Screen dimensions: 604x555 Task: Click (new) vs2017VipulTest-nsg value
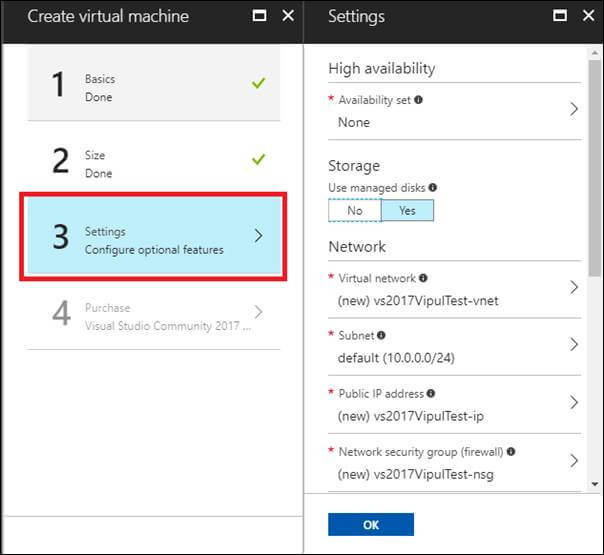click(416, 475)
